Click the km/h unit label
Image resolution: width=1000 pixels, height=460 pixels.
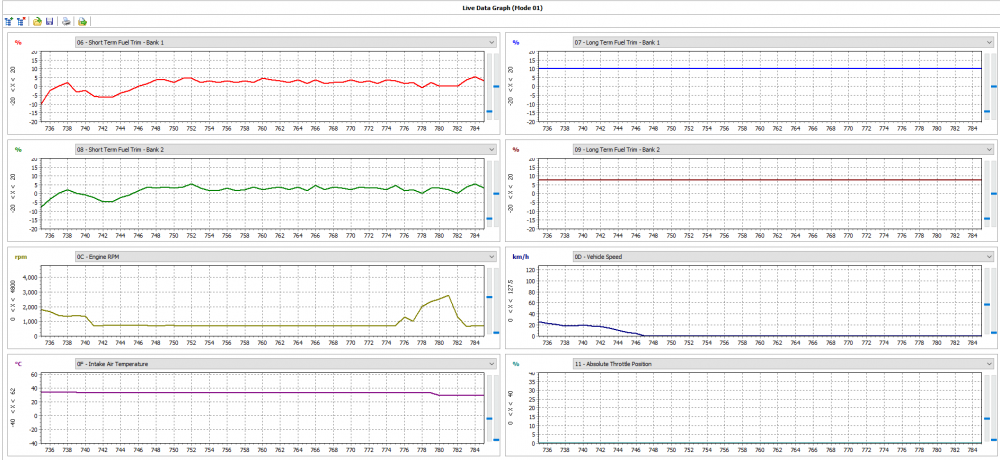520,256
